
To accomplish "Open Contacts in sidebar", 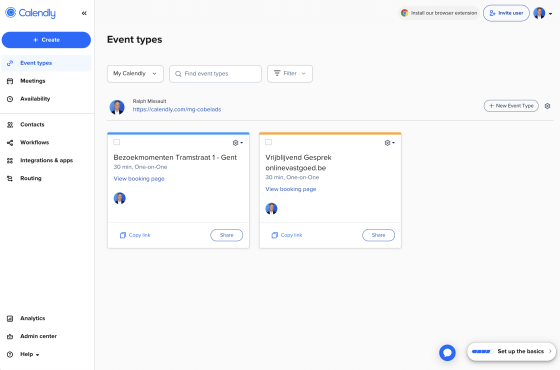I will (46, 124).
